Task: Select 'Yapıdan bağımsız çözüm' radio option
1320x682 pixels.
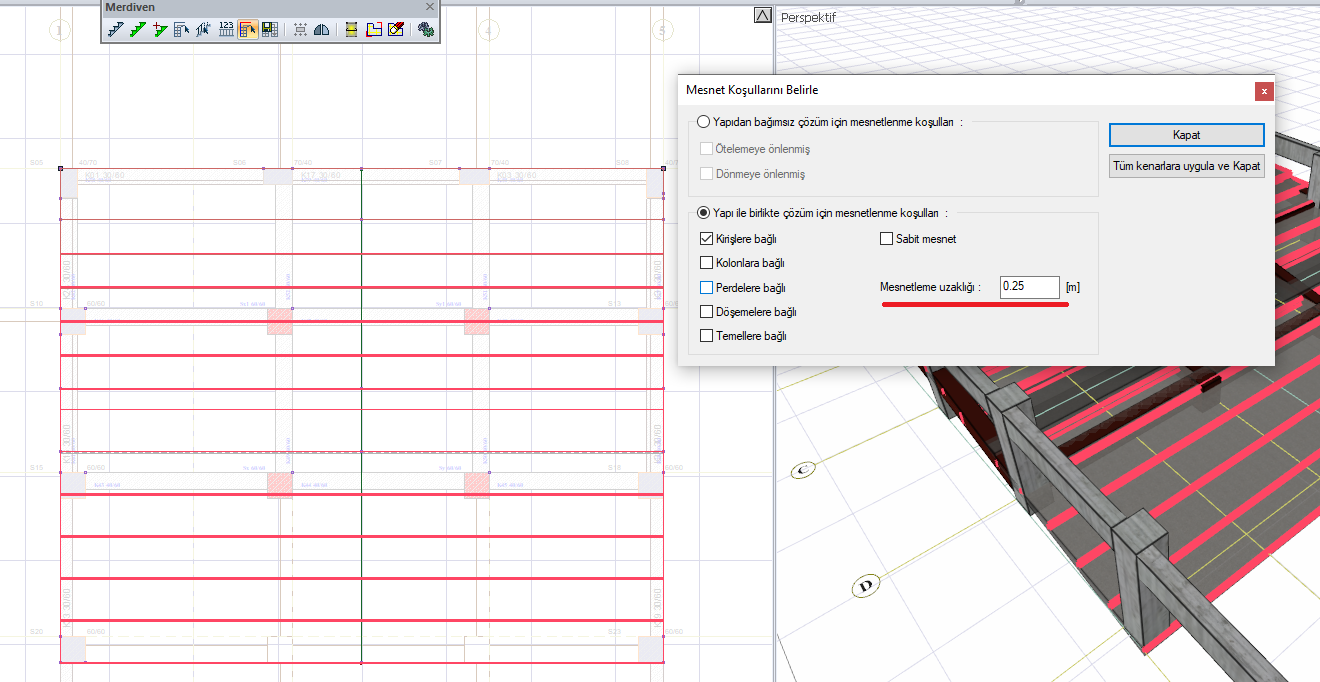Action: pos(705,122)
